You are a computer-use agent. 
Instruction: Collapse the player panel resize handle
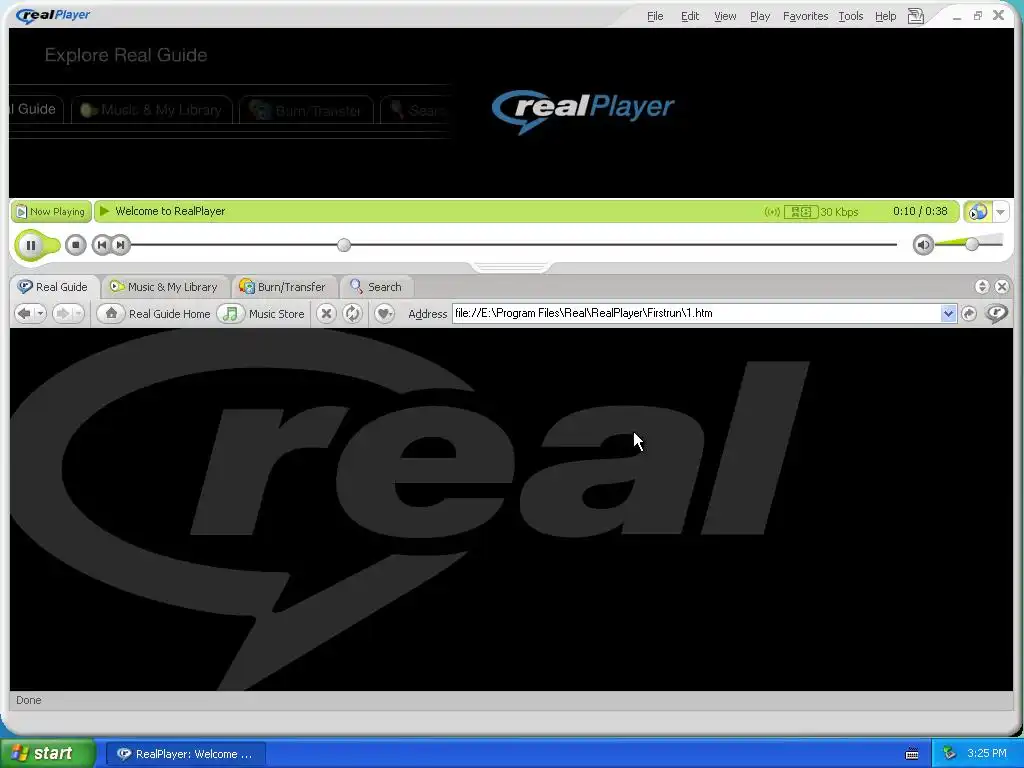(x=511, y=266)
